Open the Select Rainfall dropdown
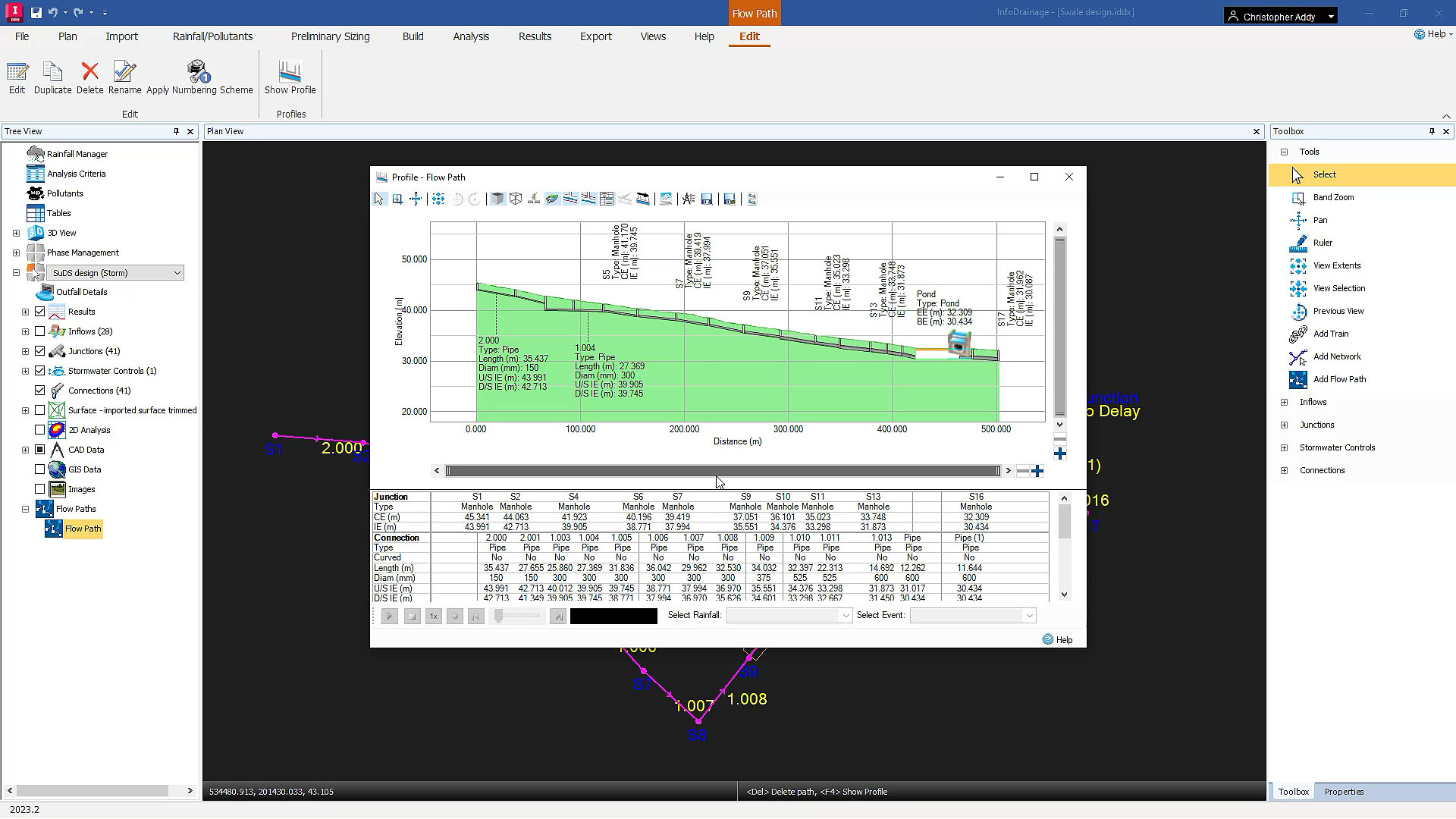This screenshot has height=819, width=1456. 846,616
